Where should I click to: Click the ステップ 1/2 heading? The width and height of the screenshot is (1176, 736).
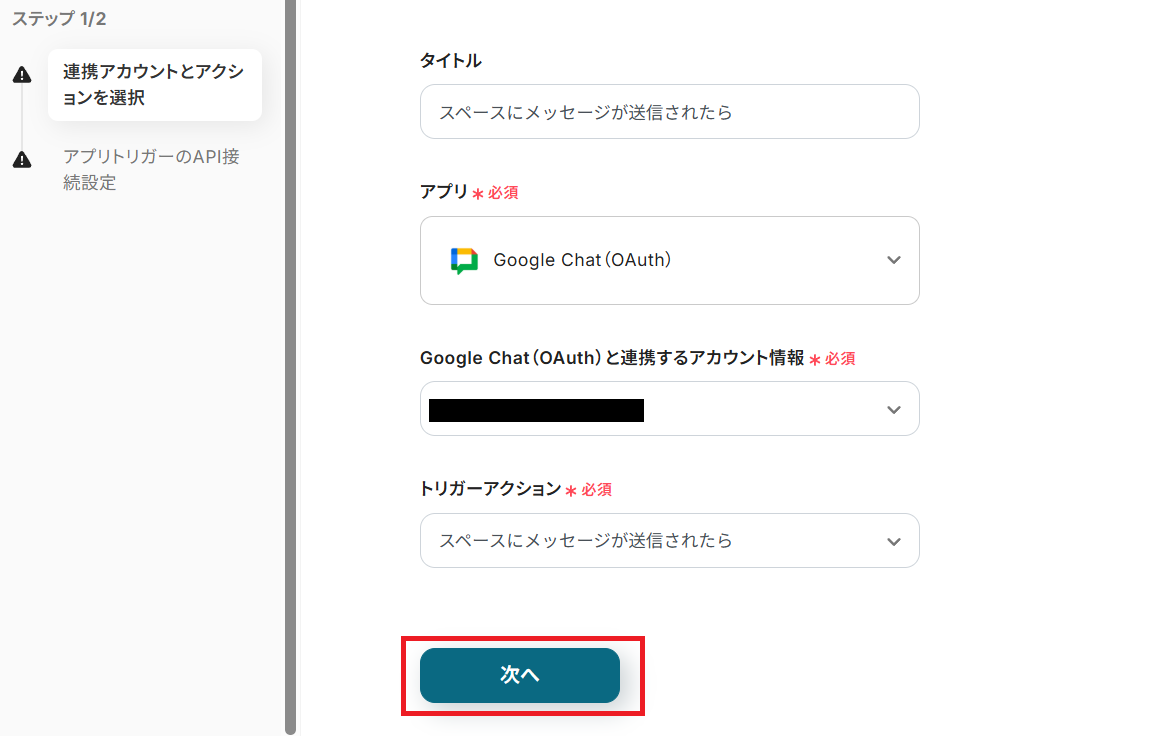click(x=59, y=19)
